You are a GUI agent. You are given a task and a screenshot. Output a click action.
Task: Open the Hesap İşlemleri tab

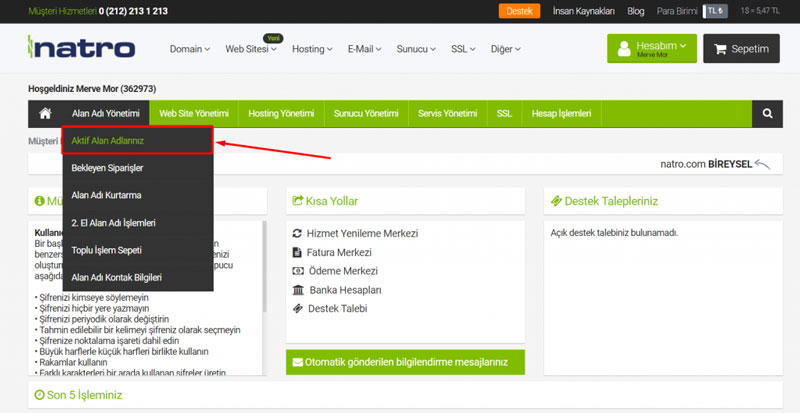tap(561, 113)
